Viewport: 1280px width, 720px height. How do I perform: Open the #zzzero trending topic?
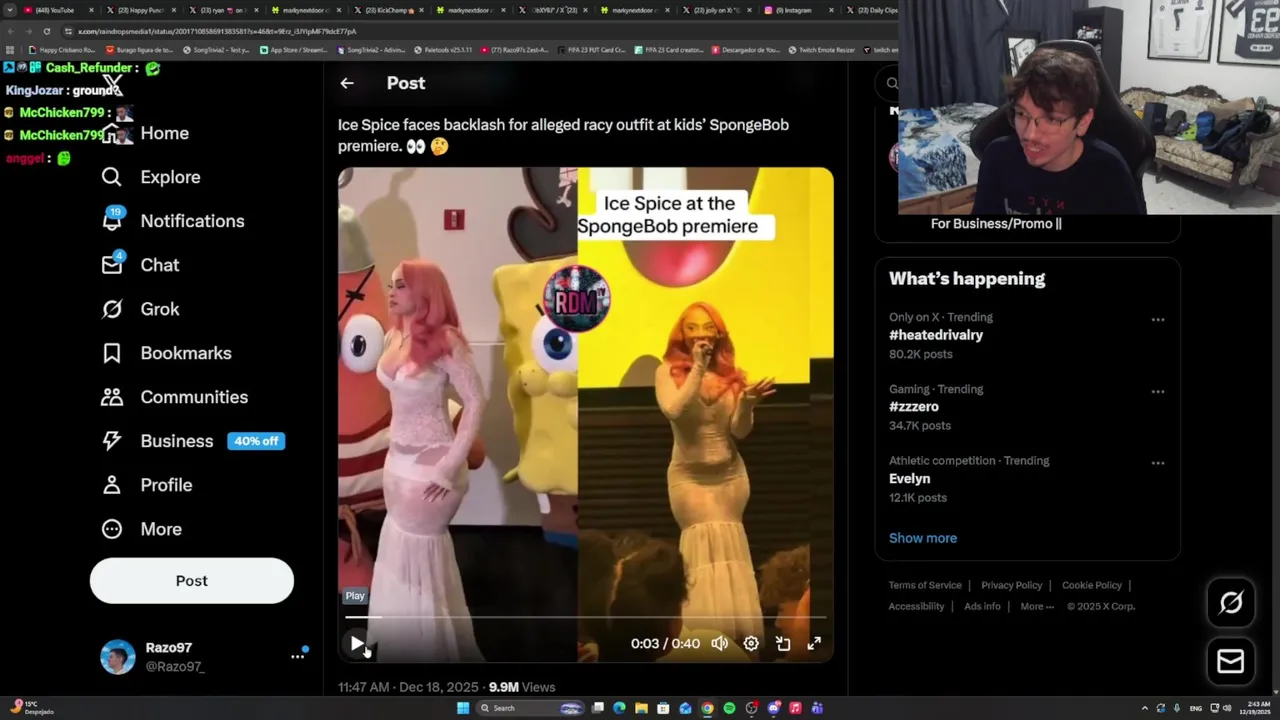tap(914, 407)
